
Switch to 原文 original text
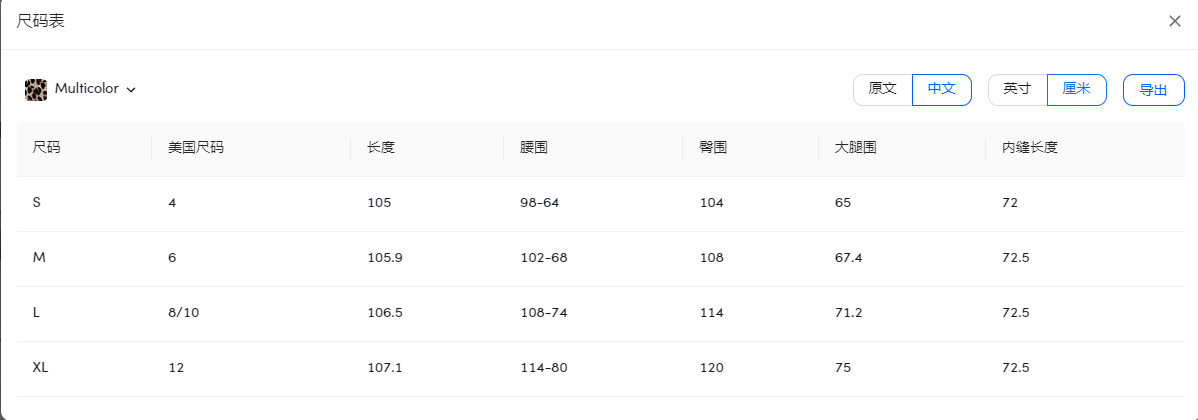[883, 89]
